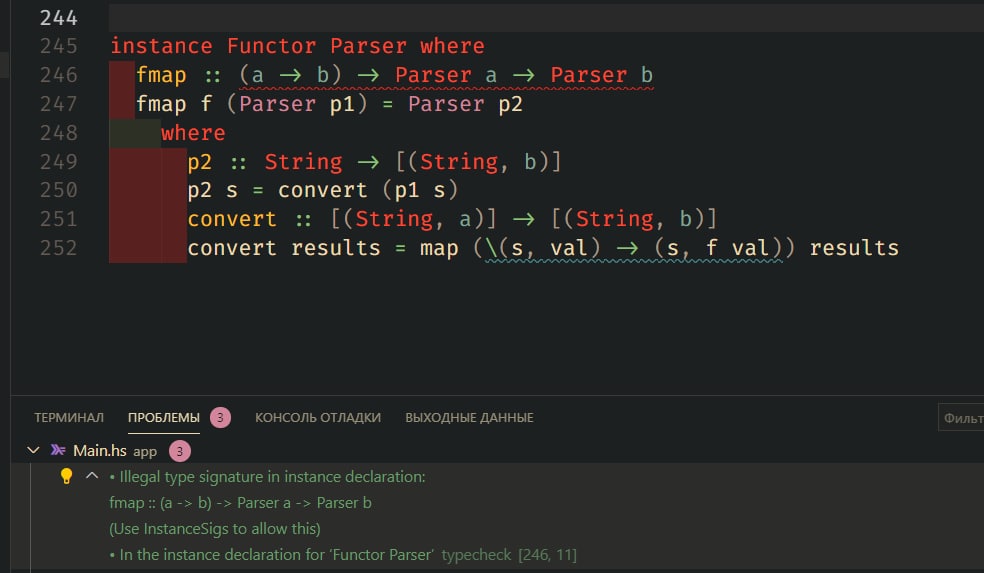The height and width of the screenshot is (573, 984).
Task: Click 'convert' in the line 251 signature
Action: click(232, 219)
